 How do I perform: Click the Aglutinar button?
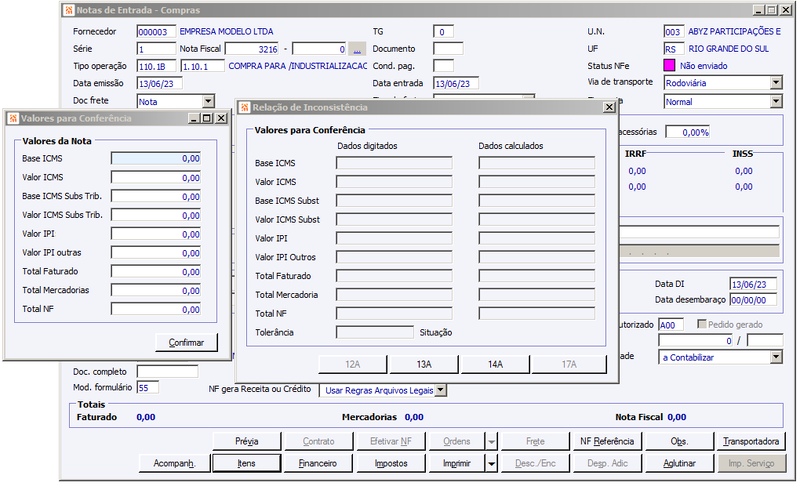point(679,464)
